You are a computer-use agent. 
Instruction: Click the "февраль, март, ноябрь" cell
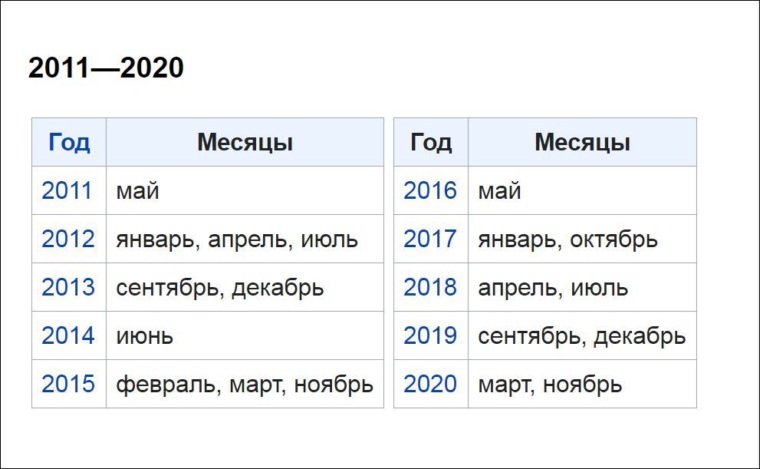click(x=244, y=383)
